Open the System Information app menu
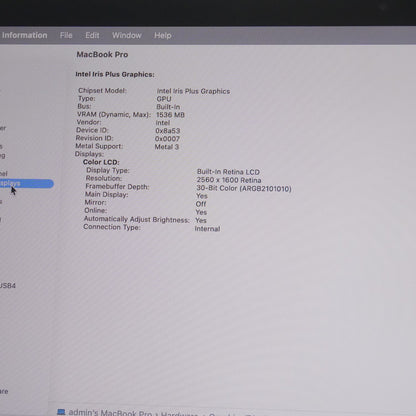Viewport: 416px width, 416px height. coord(24,35)
